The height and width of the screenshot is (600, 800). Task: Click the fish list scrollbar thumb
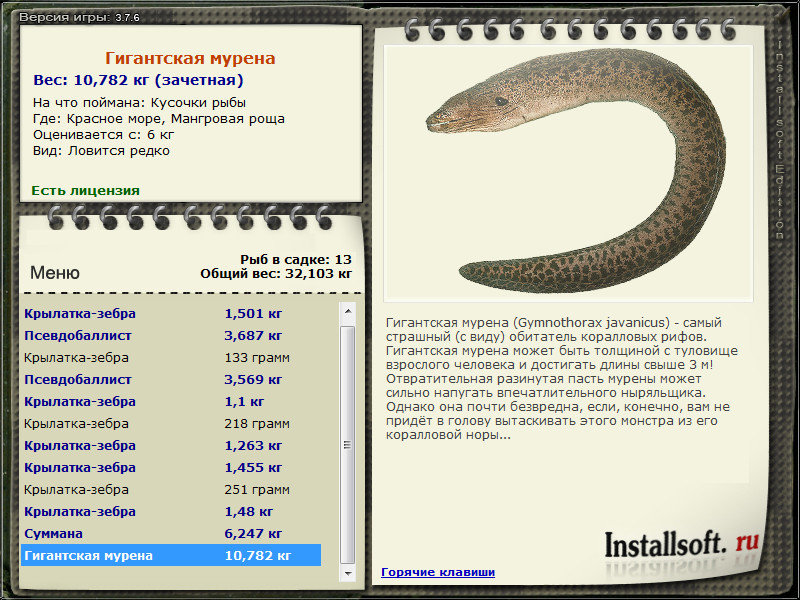point(347,444)
